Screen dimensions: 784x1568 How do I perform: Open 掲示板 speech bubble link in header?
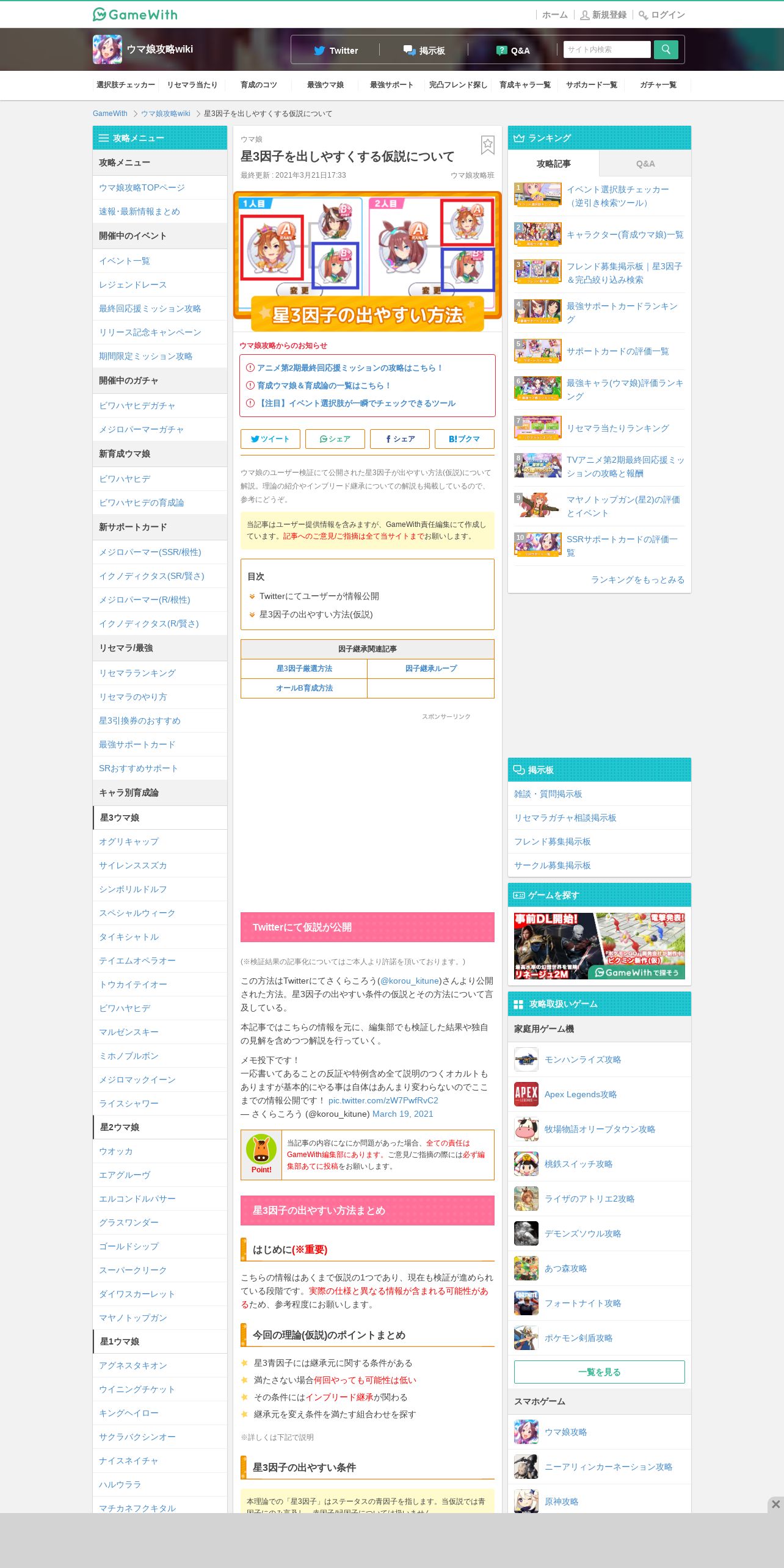pyautogui.click(x=424, y=51)
